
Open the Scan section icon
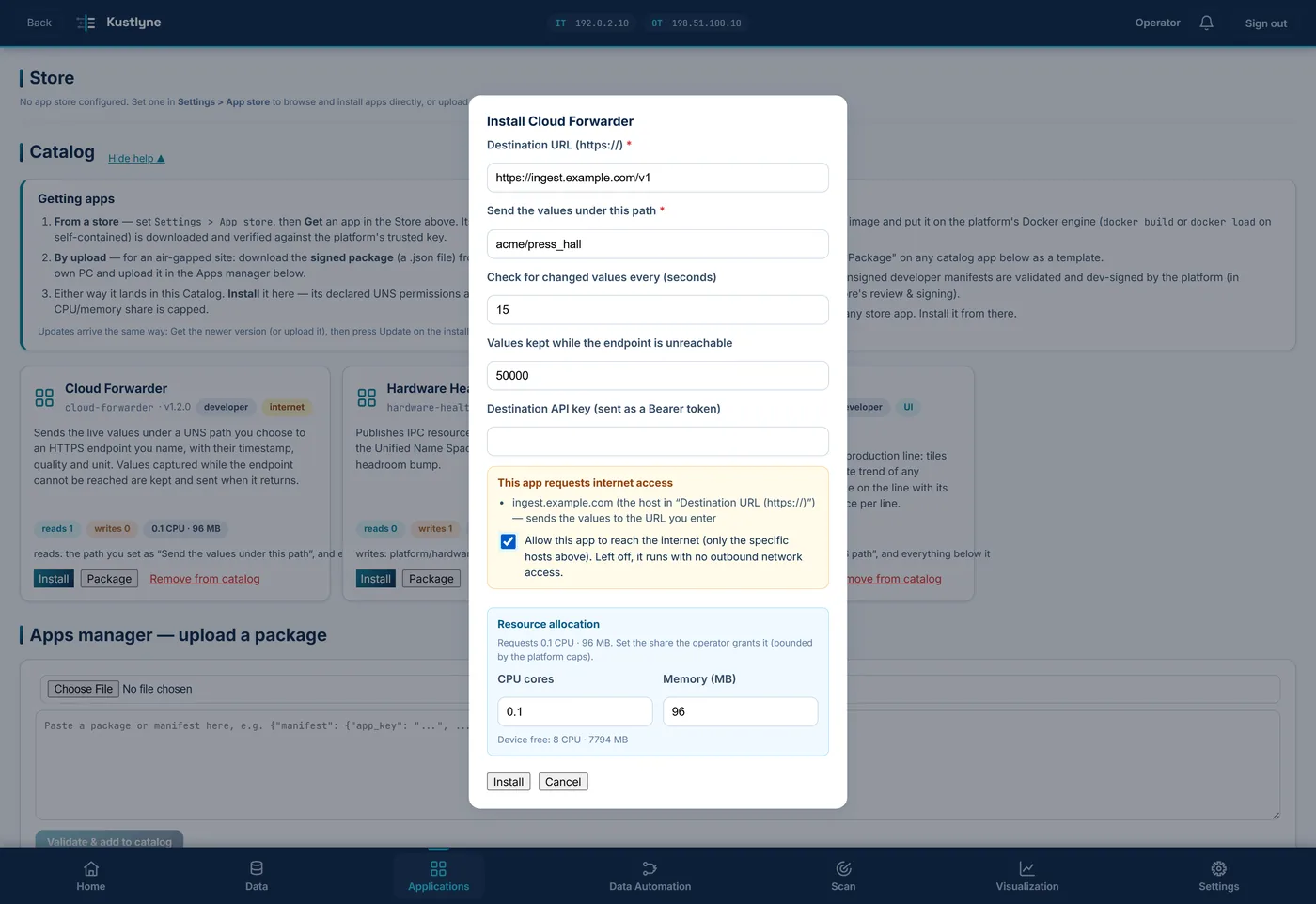coord(843,867)
